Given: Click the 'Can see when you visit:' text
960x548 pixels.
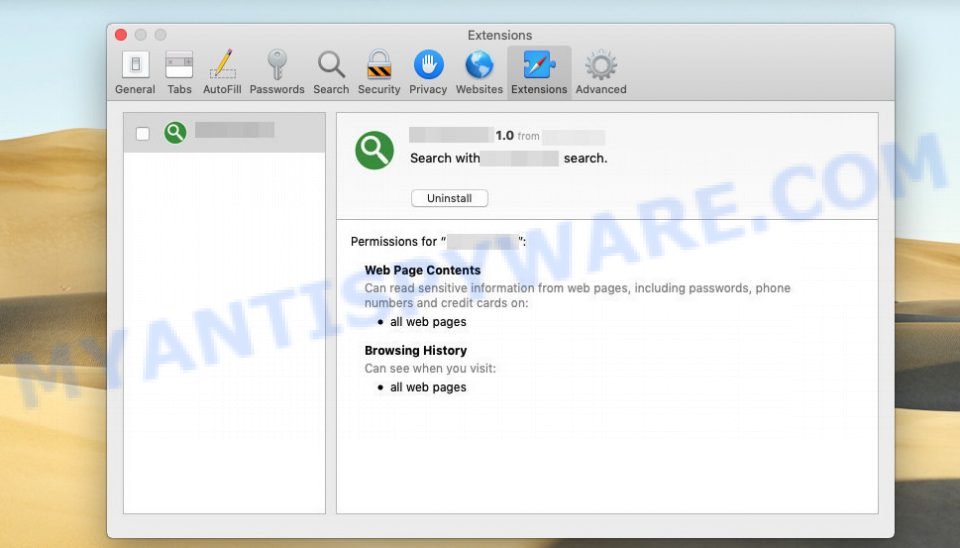Looking at the screenshot, I should tap(430, 369).
